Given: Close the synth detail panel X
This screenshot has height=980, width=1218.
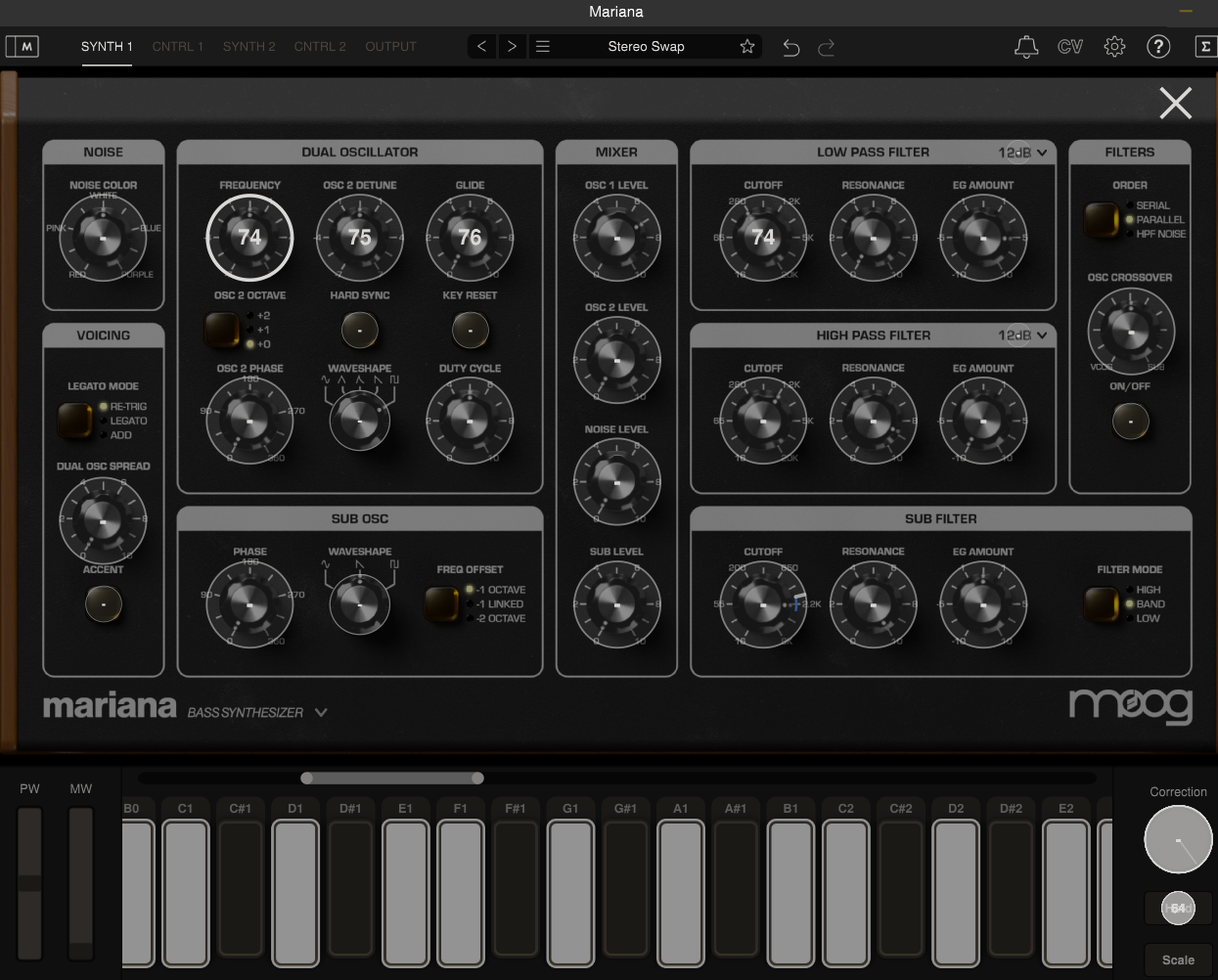Looking at the screenshot, I should [1176, 103].
